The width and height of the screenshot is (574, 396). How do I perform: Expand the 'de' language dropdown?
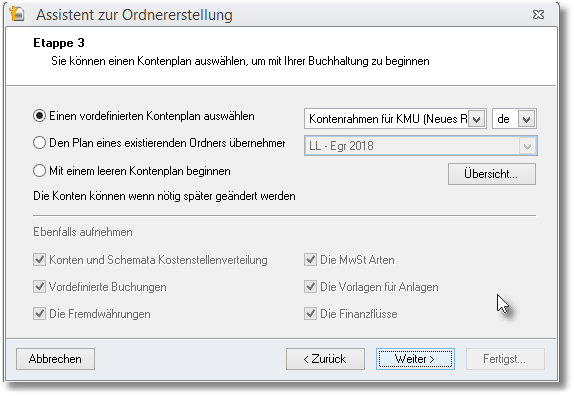(x=527, y=119)
